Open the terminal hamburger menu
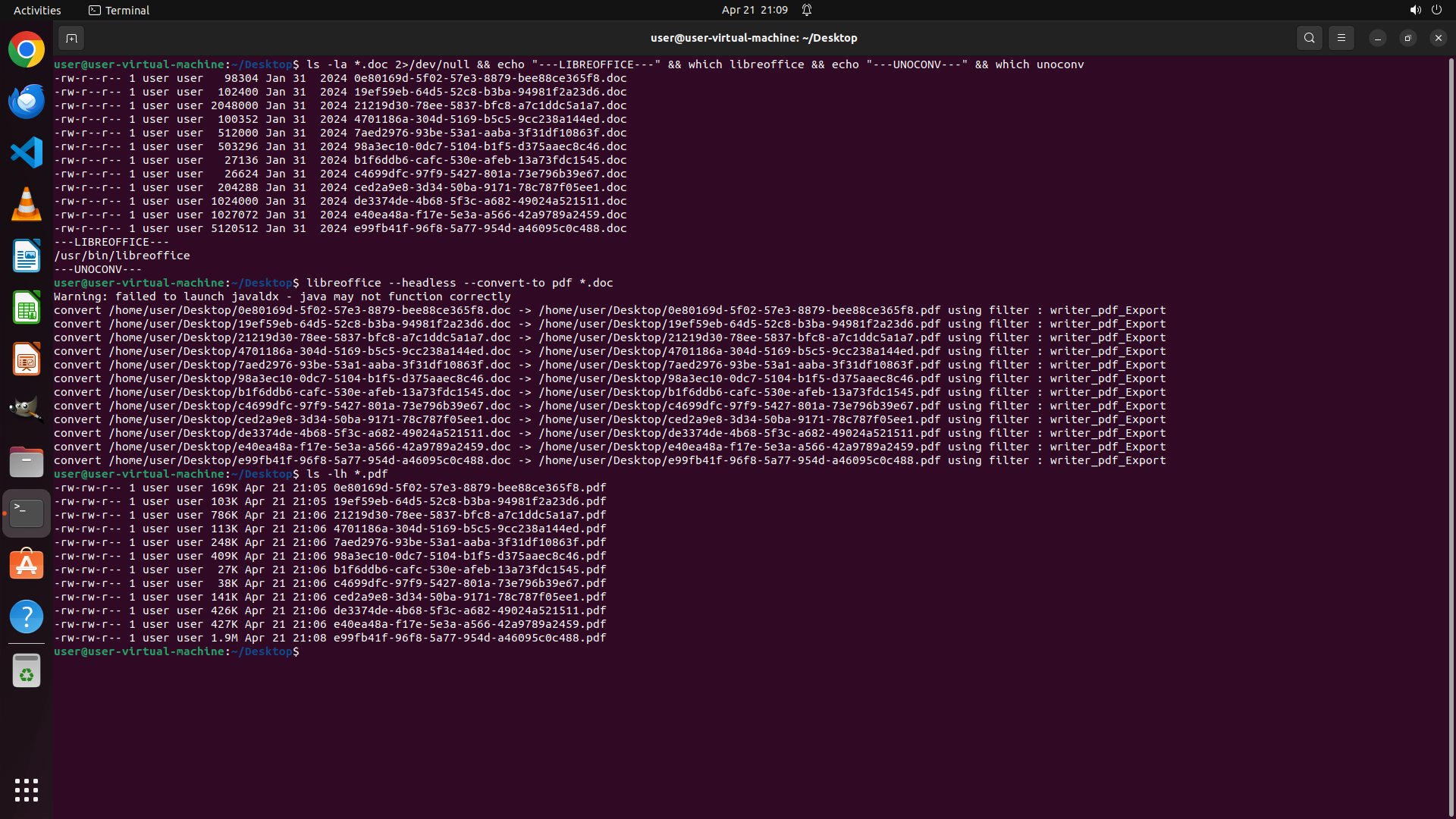The image size is (1456, 819). pyautogui.click(x=1341, y=38)
